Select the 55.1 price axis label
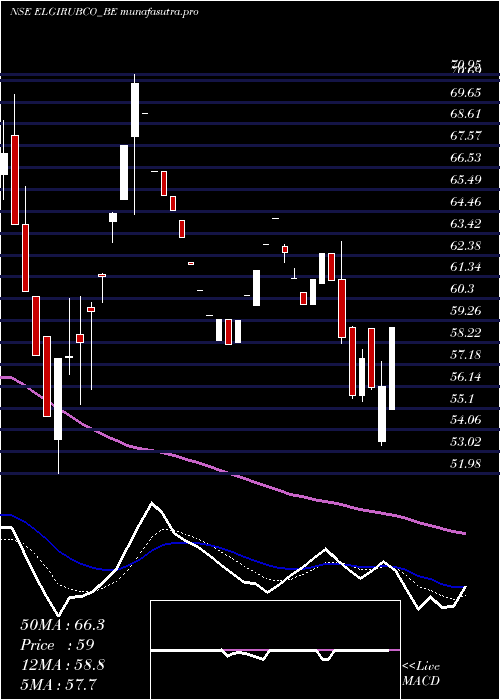 pos(463,399)
